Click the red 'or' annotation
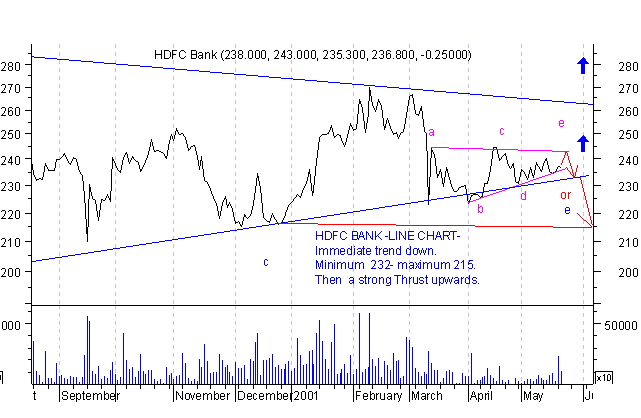This screenshot has height=418, width=641. tap(565, 195)
